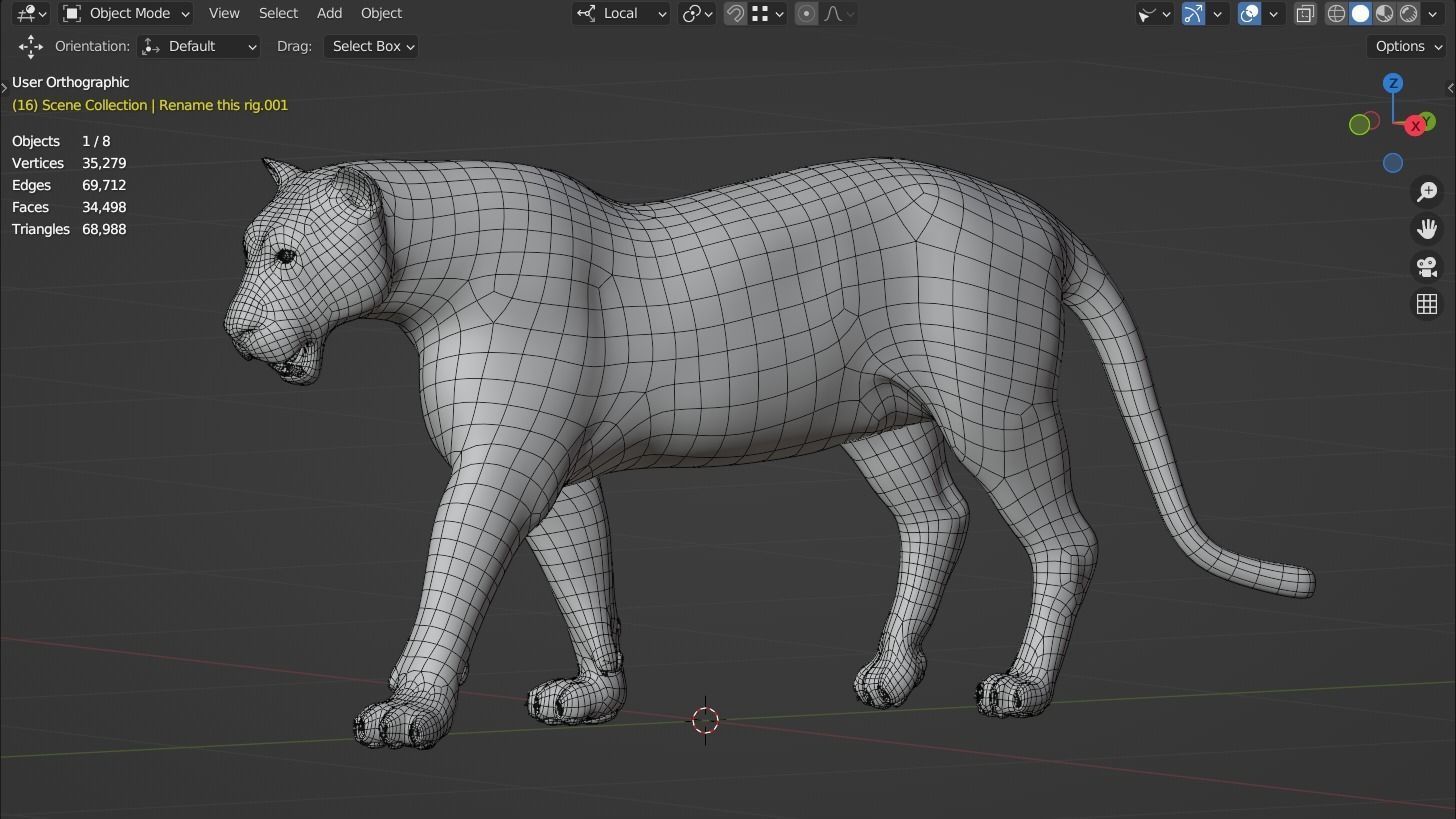The width and height of the screenshot is (1456, 819).
Task: Open the snap element options dropdown
Action: (767, 13)
